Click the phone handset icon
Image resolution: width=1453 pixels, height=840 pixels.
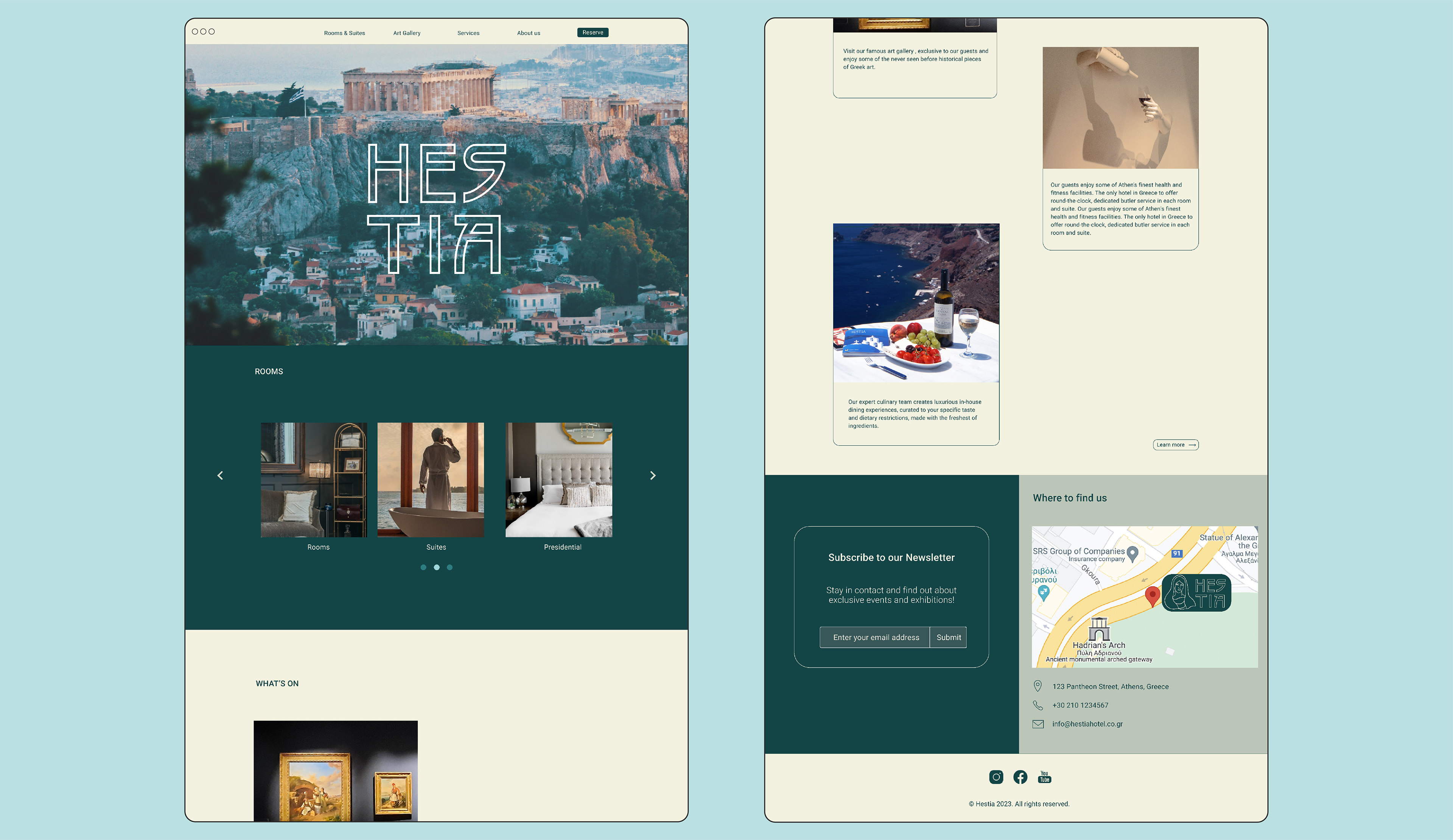pyautogui.click(x=1037, y=705)
